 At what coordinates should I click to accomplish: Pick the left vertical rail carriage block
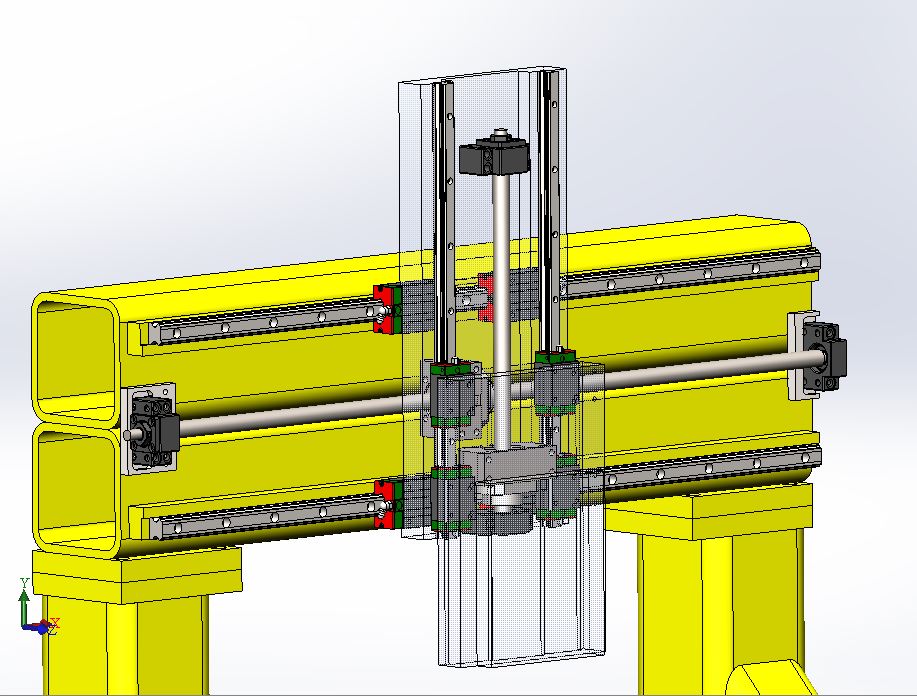(x=451, y=393)
